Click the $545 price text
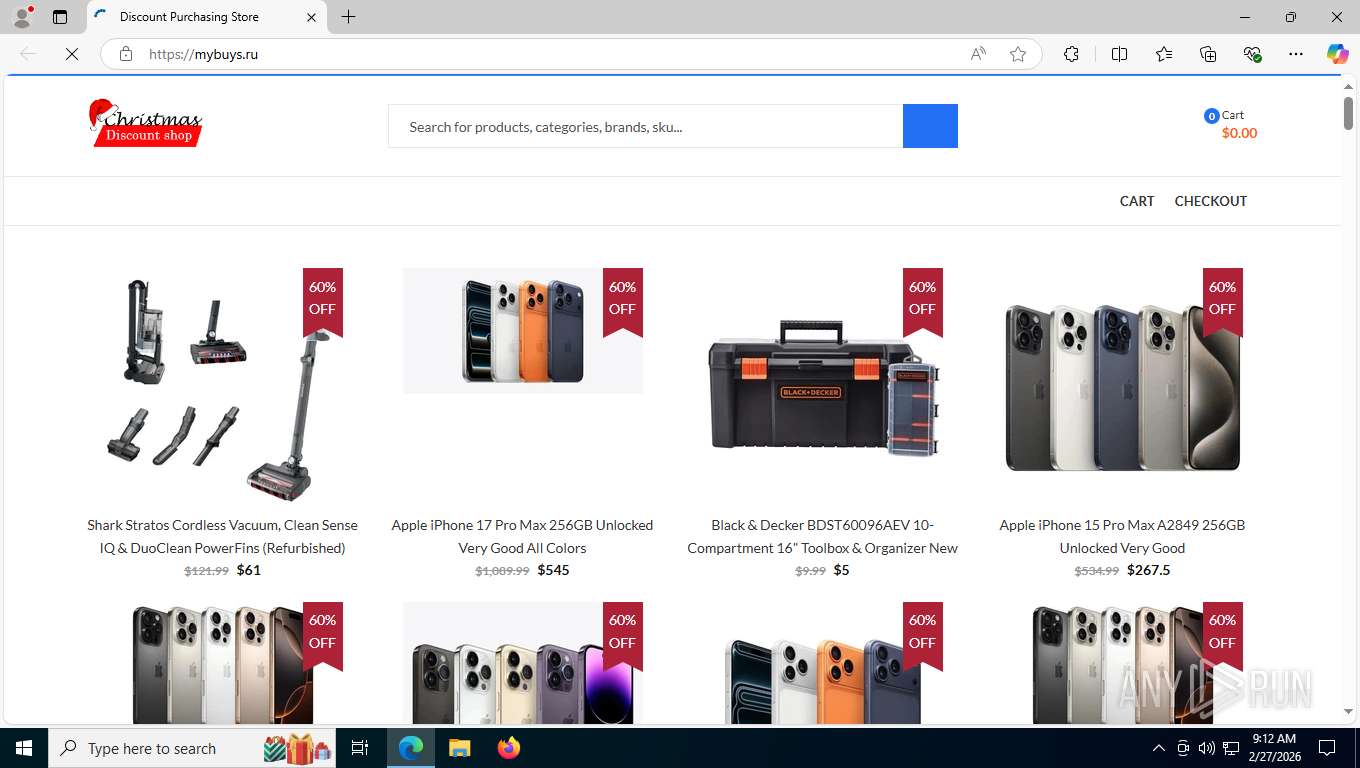Image resolution: width=1360 pixels, height=768 pixels. [553, 570]
